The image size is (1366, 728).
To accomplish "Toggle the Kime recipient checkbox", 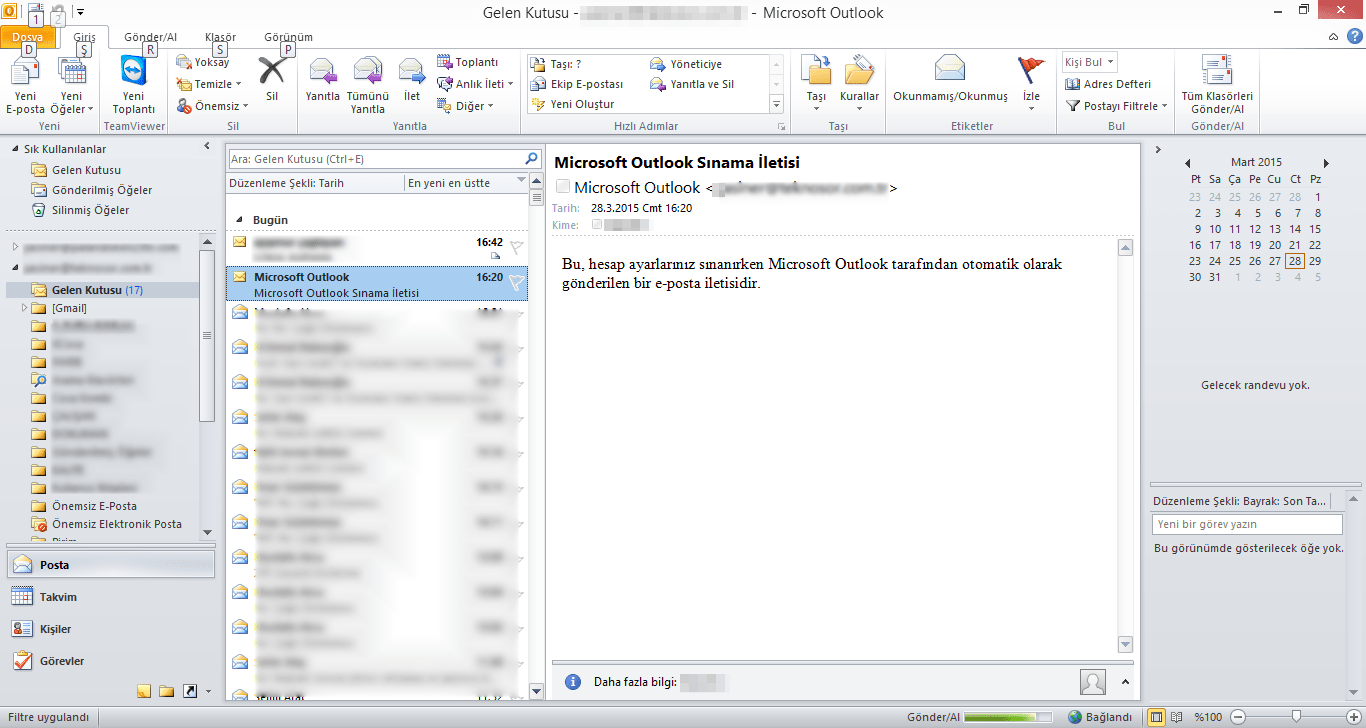I will click(x=597, y=225).
